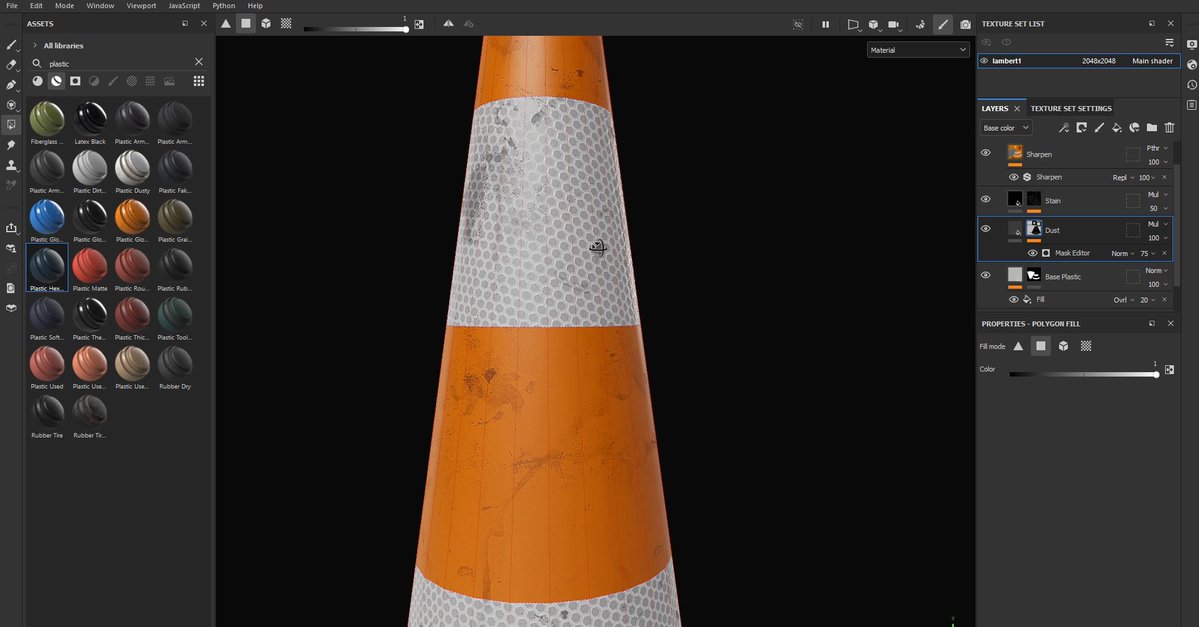Select the Eraser tool in left toolbar
The image size is (1199, 627).
pyautogui.click(x=11, y=65)
